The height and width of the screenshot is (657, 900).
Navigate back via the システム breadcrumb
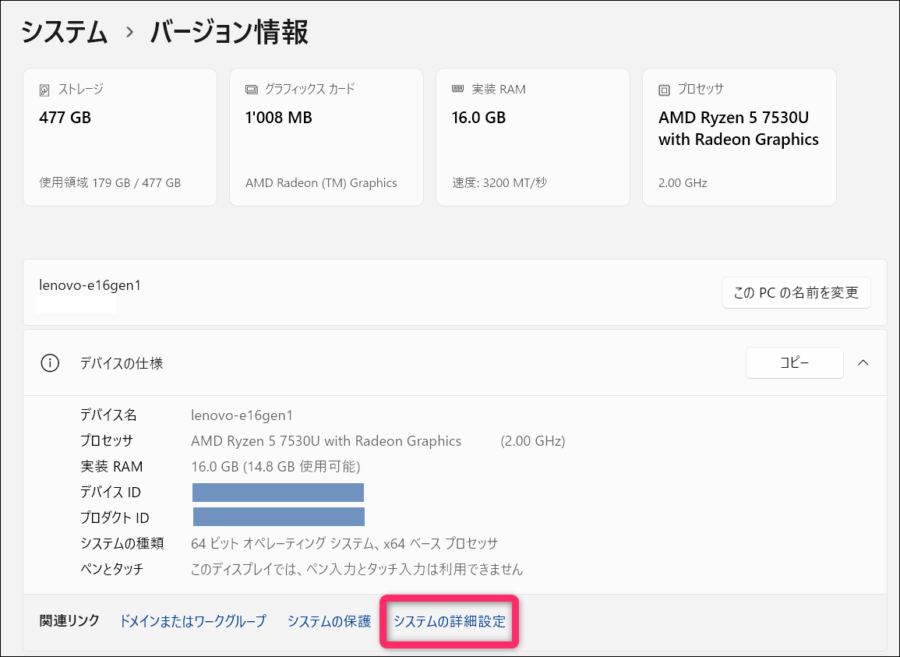tap(63, 32)
